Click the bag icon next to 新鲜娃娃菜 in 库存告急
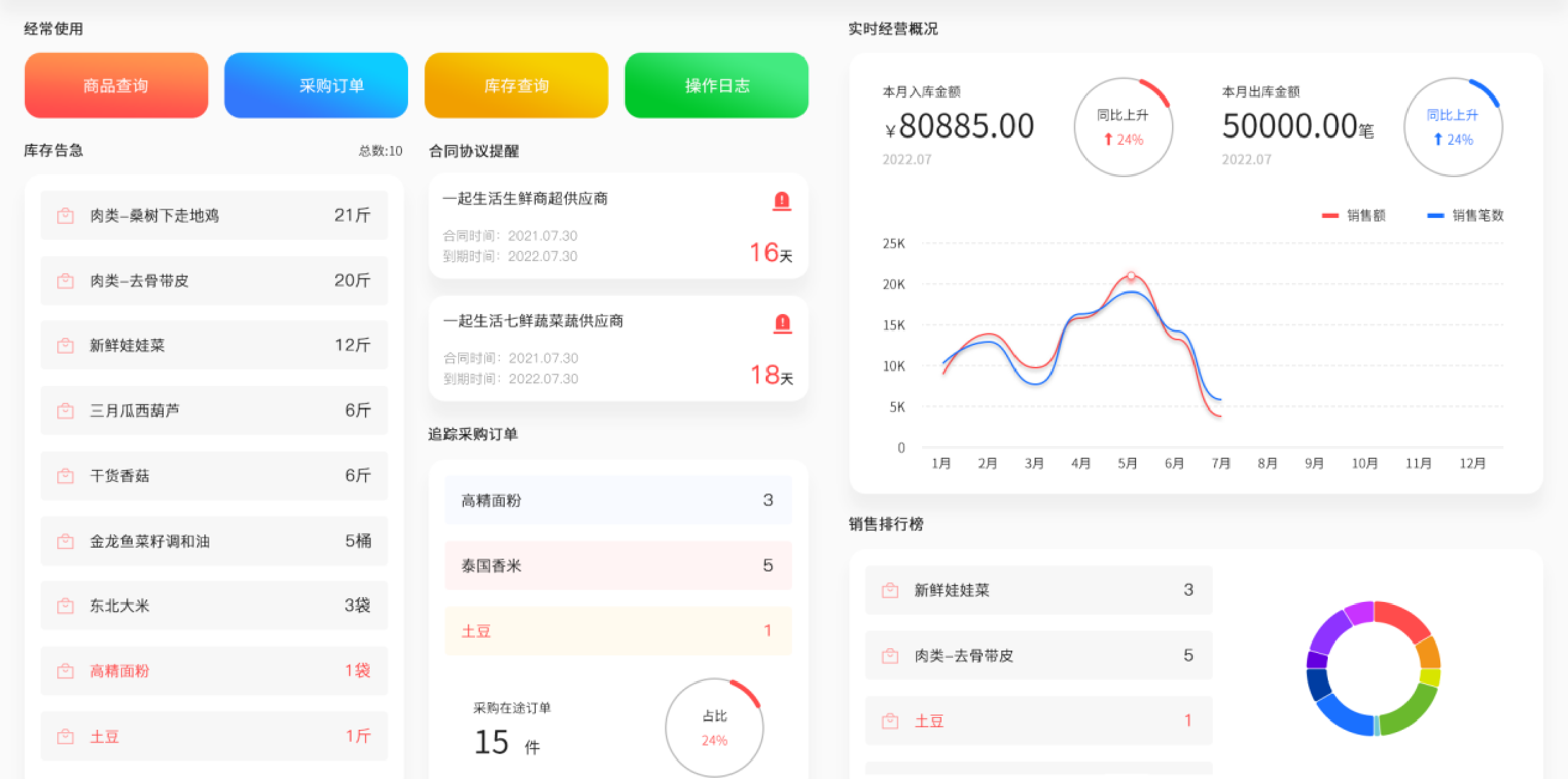 [65, 345]
